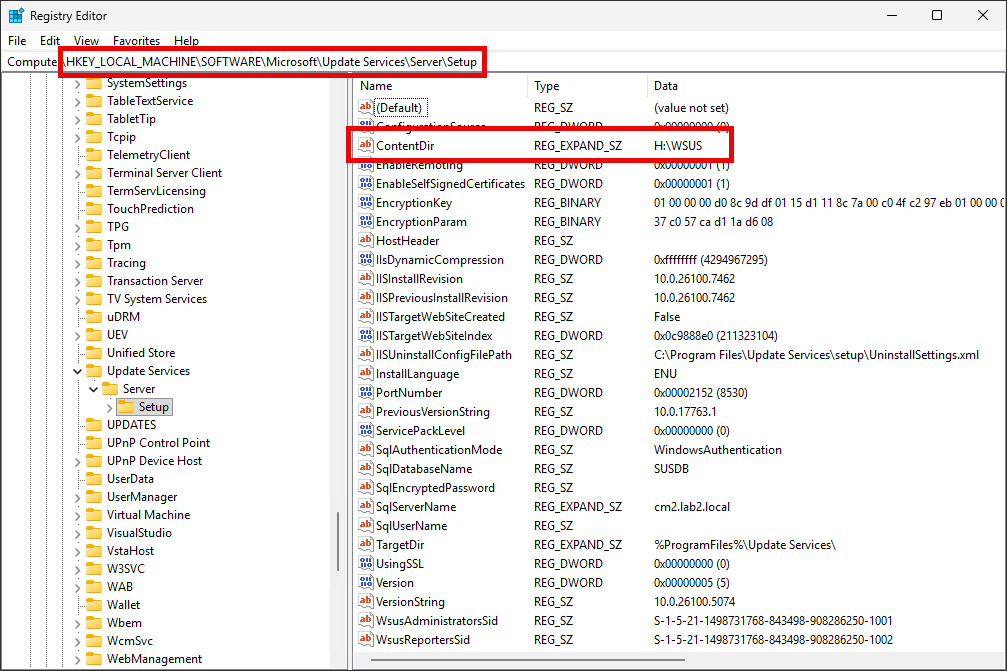Click the Registry Editor icon in the title bar

[x=16, y=15]
